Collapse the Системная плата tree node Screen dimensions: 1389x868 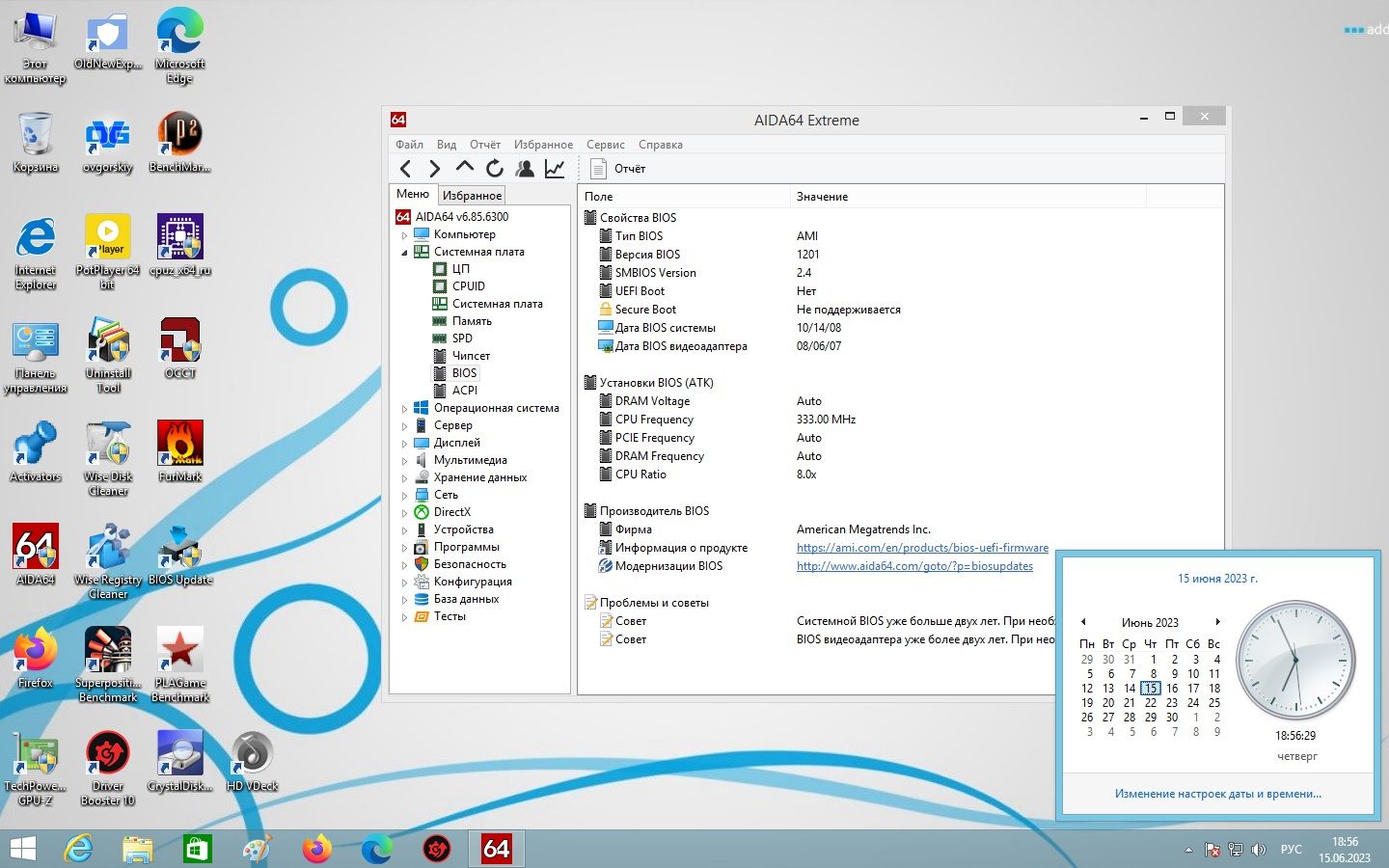[x=404, y=252]
